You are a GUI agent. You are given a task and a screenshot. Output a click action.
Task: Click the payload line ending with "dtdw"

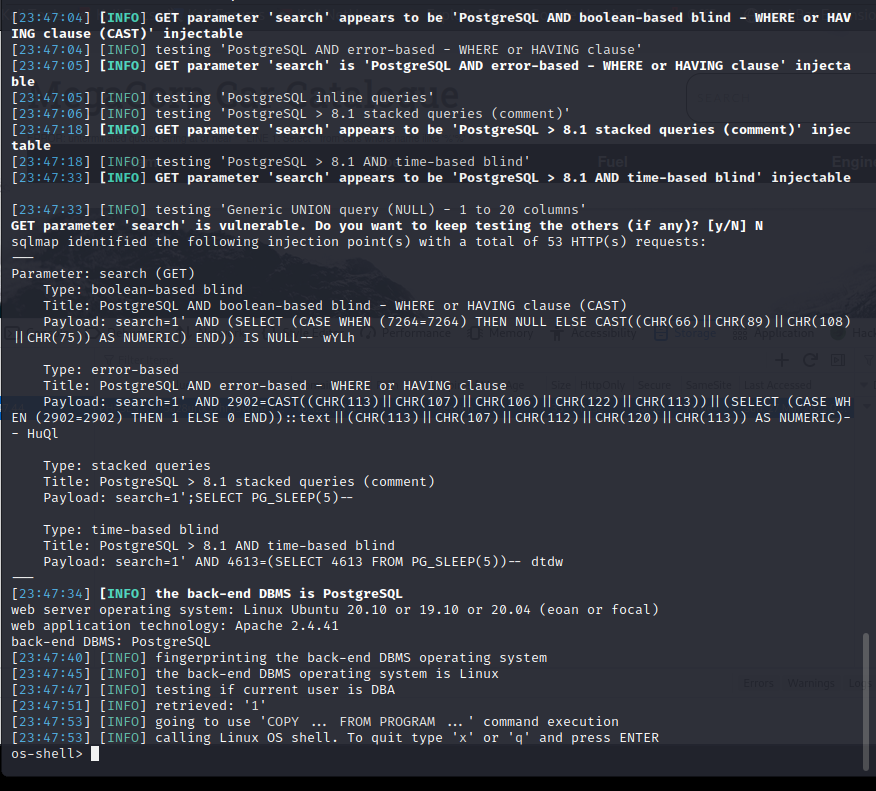click(303, 562)
